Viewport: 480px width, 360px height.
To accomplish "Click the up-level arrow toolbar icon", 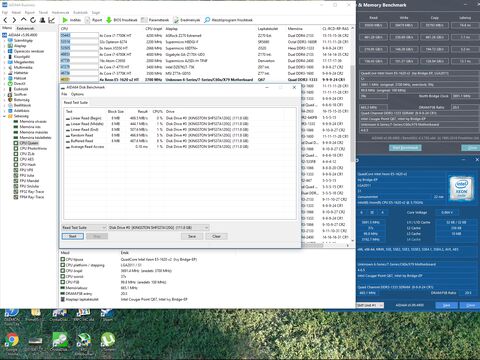I will point(24,20).
